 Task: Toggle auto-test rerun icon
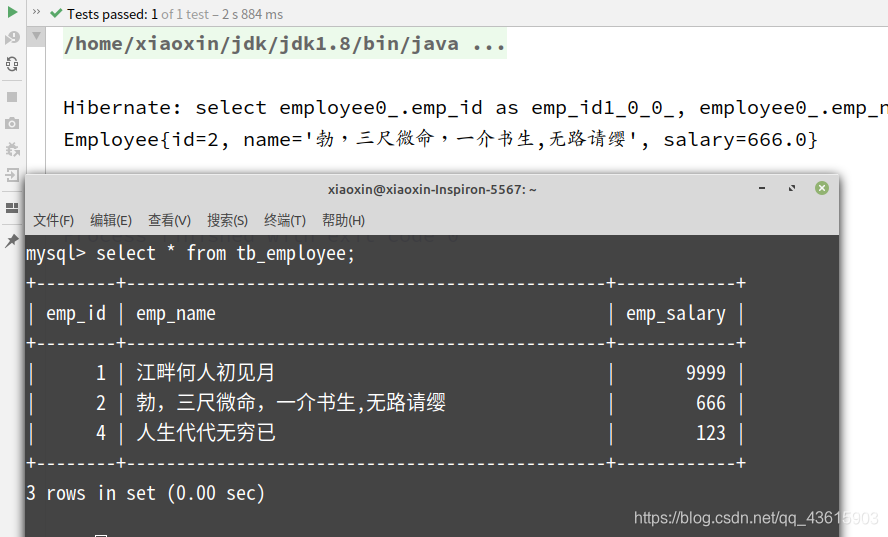[x=12, y=64]
